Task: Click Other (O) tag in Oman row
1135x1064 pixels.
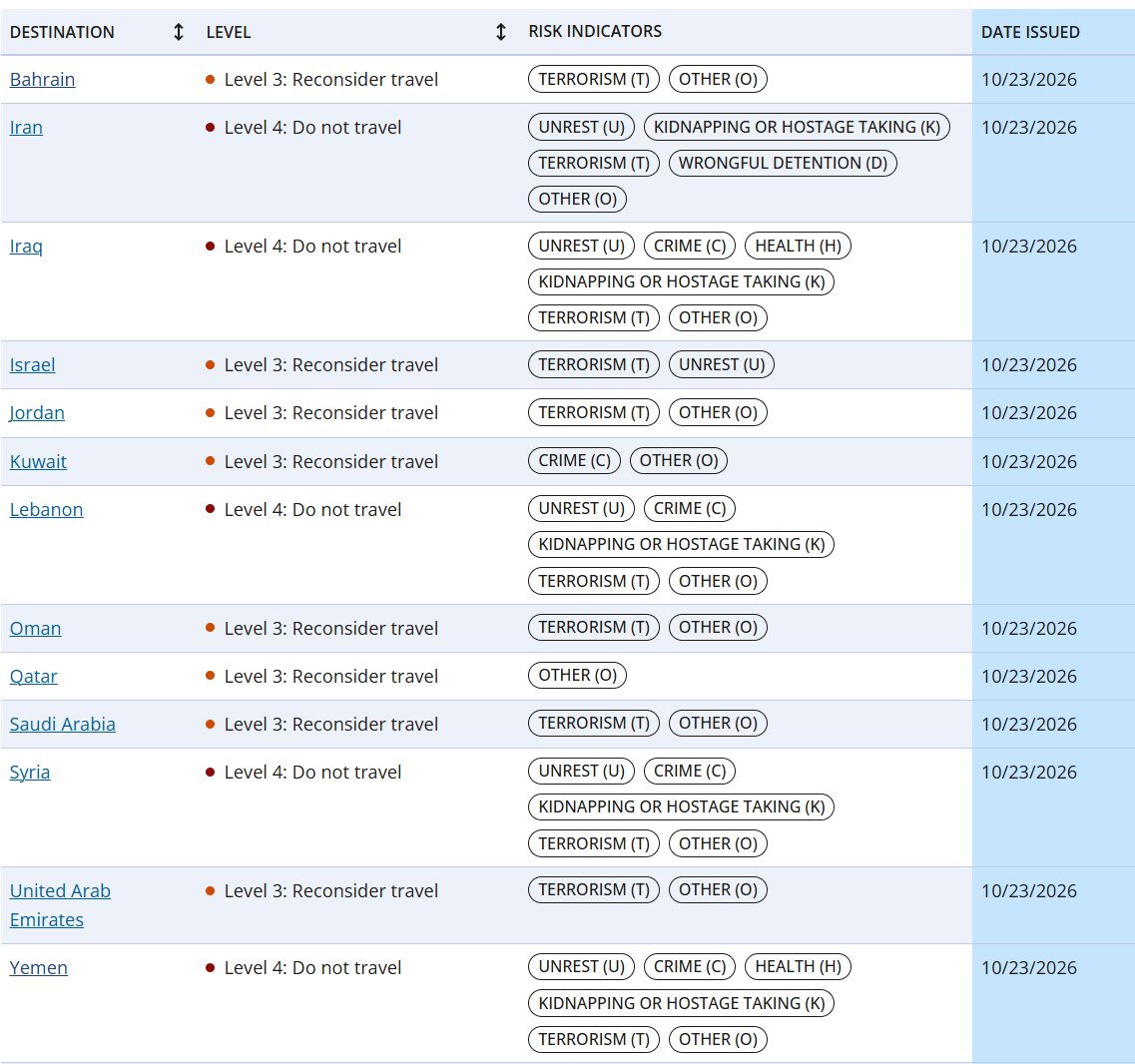Action: pos(718,627)
